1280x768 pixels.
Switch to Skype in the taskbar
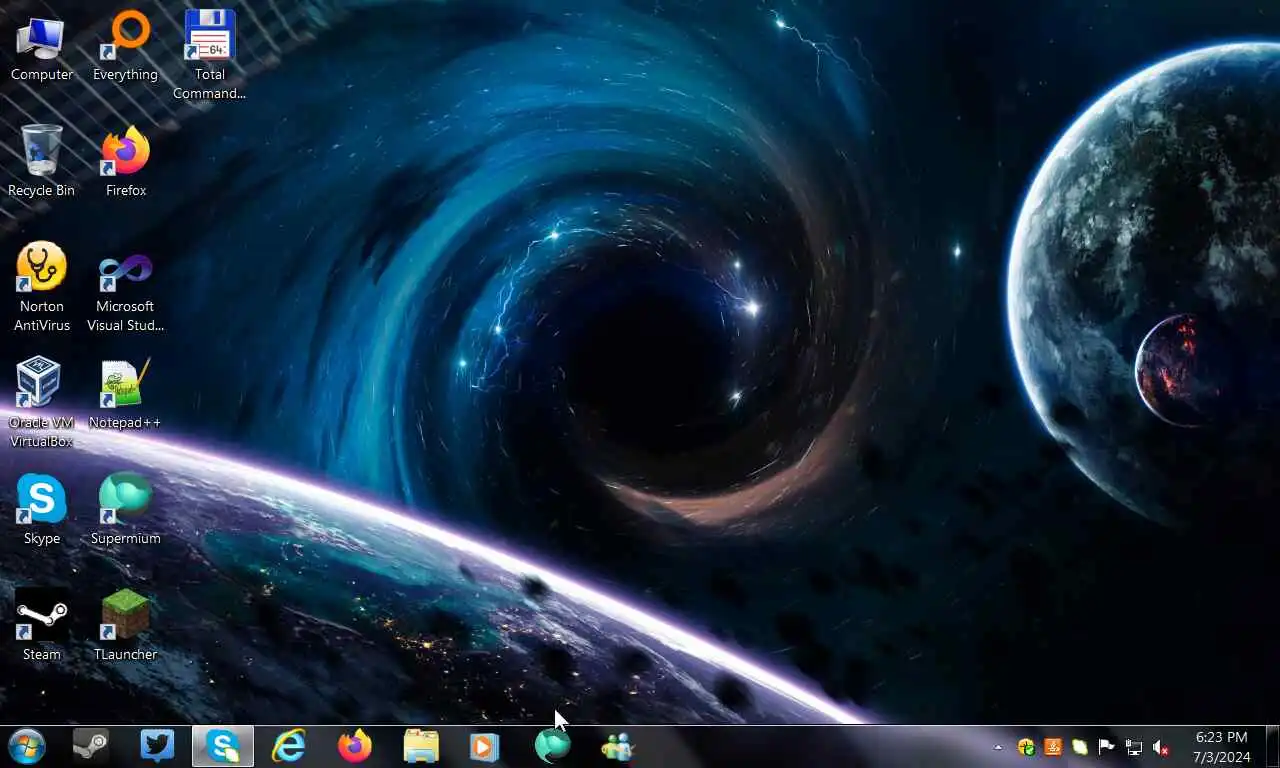(x=223, y=746)
